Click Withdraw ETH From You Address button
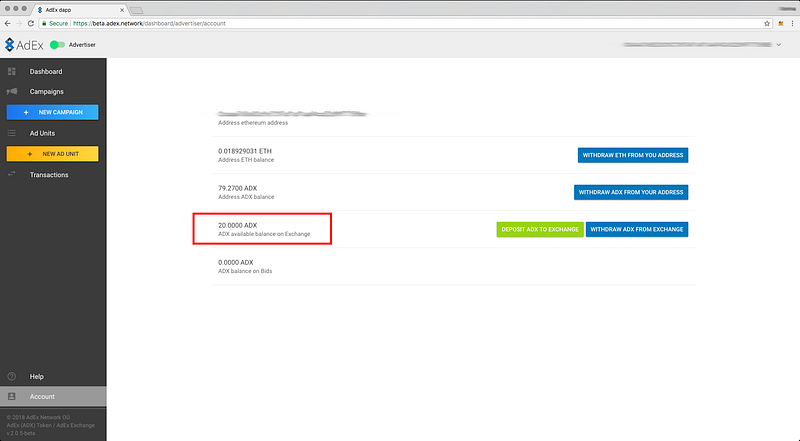The width and height of the screenshot is (800, 441). point(633,155)
